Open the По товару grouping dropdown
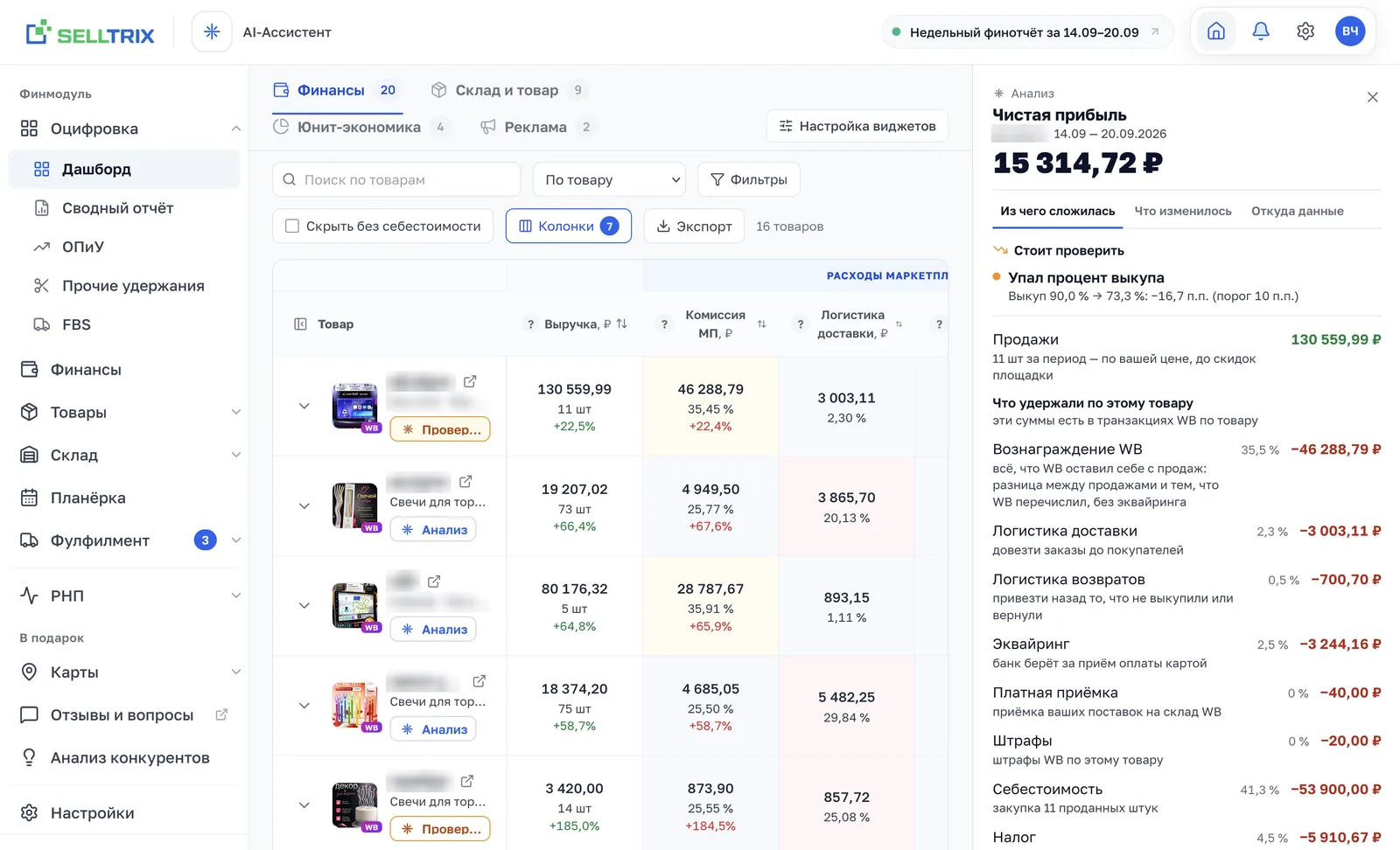The image size is (1400, 850). point(609,179)
